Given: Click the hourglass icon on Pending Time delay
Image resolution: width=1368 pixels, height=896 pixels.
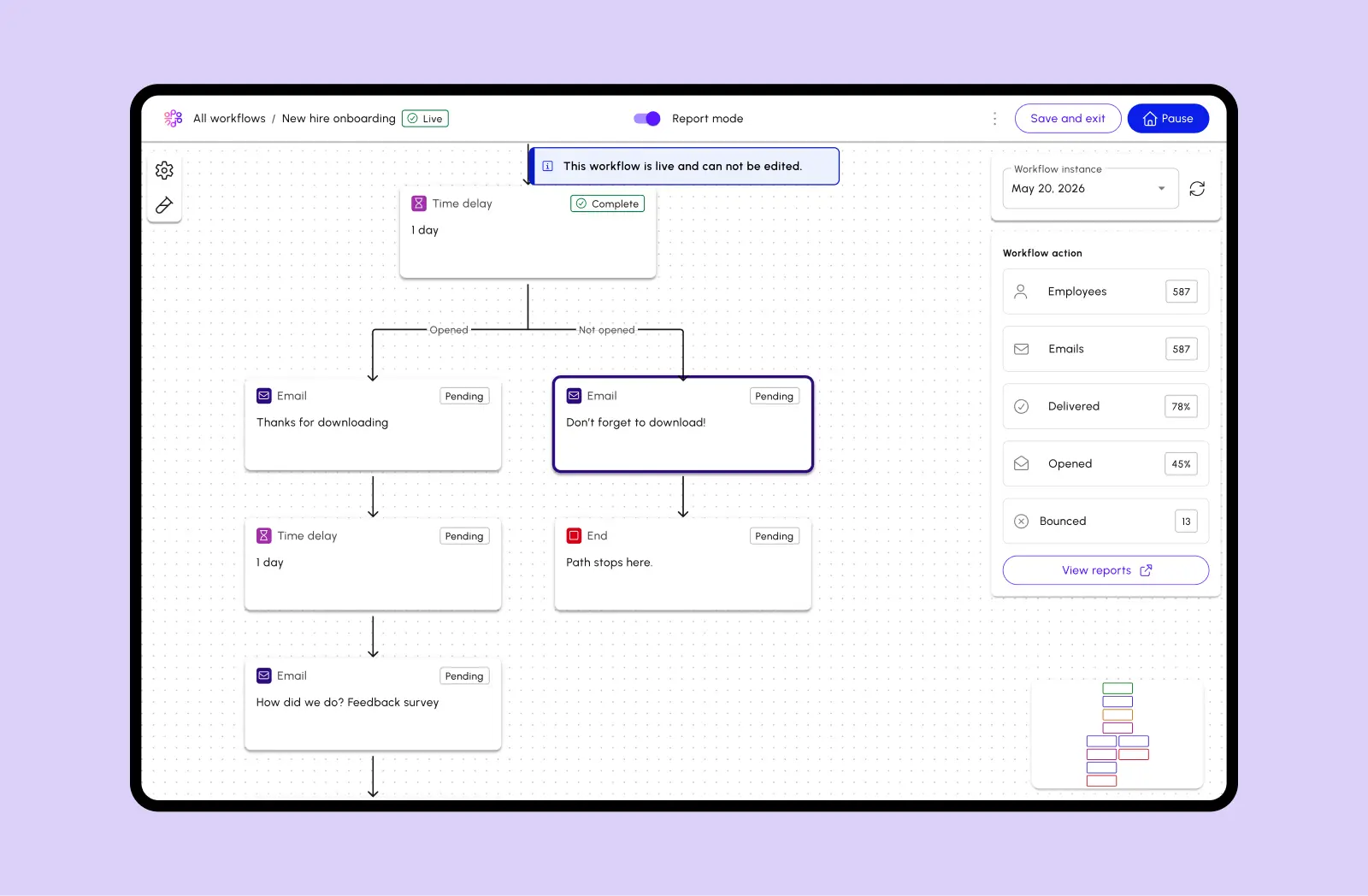Looking at the screenshot, I should 264,536.
